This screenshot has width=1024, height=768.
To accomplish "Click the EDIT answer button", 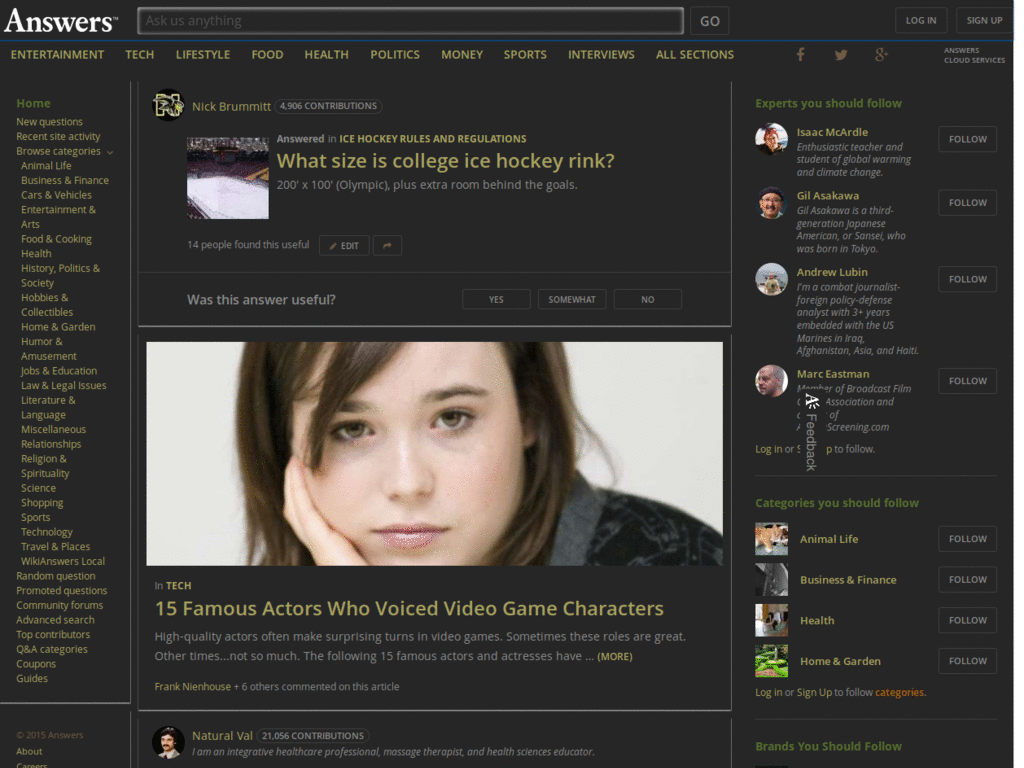I will tap(344, 246).
